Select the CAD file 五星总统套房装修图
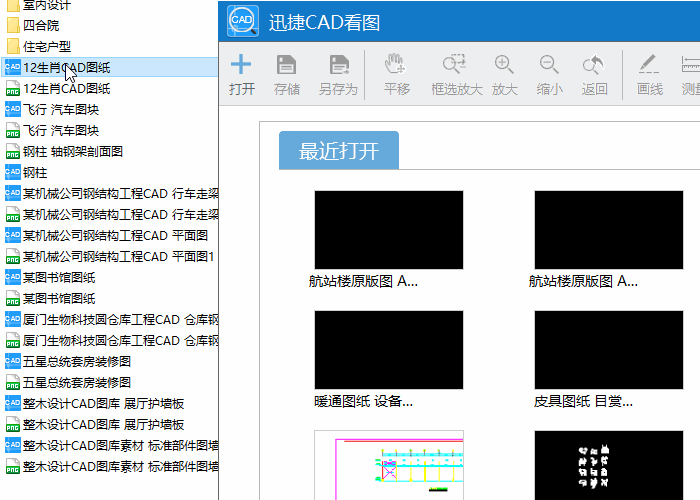The width and height of the screenshot is (700, 500). [x=67, y=361]
